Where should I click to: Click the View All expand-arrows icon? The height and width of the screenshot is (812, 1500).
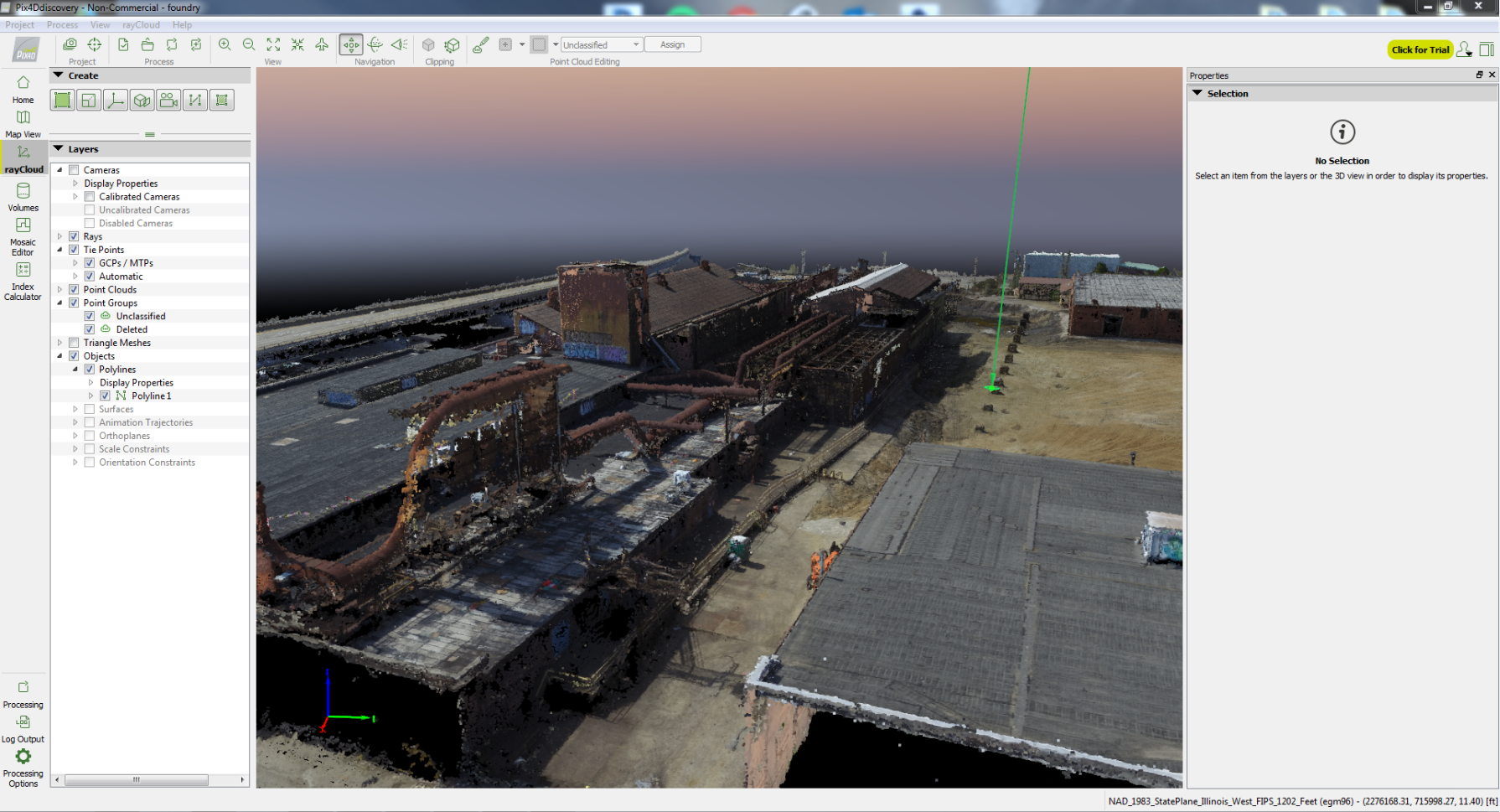[x=273, y=44]
